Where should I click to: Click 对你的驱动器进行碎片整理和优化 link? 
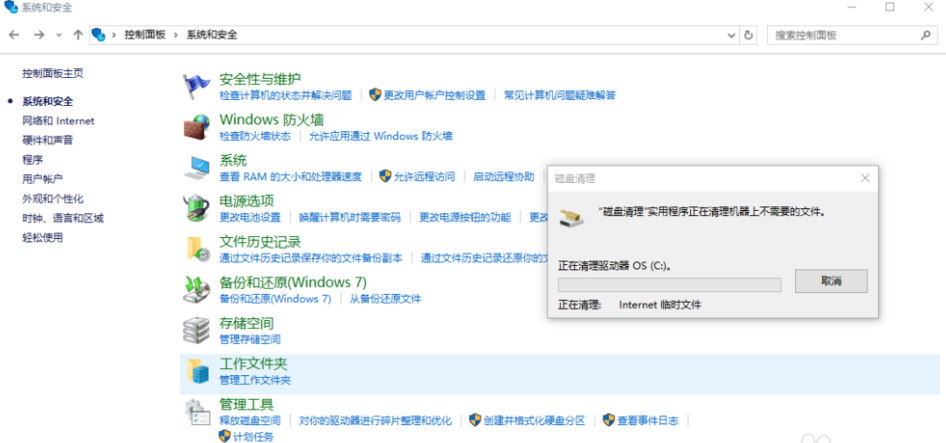click(x=375, y=421)
